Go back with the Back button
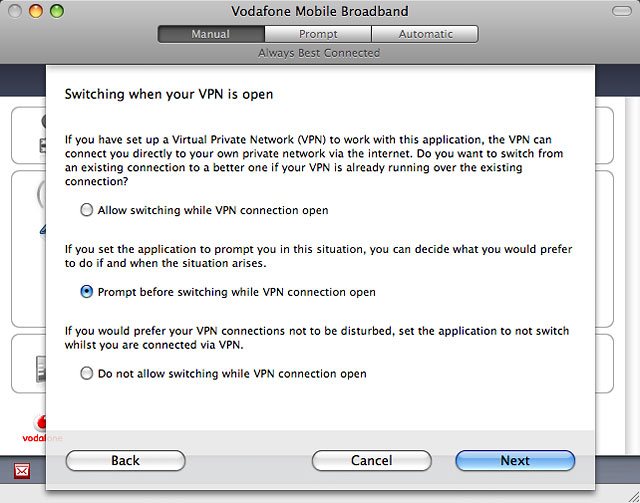The width and height of the screenshot is (640, 503). 125,461
